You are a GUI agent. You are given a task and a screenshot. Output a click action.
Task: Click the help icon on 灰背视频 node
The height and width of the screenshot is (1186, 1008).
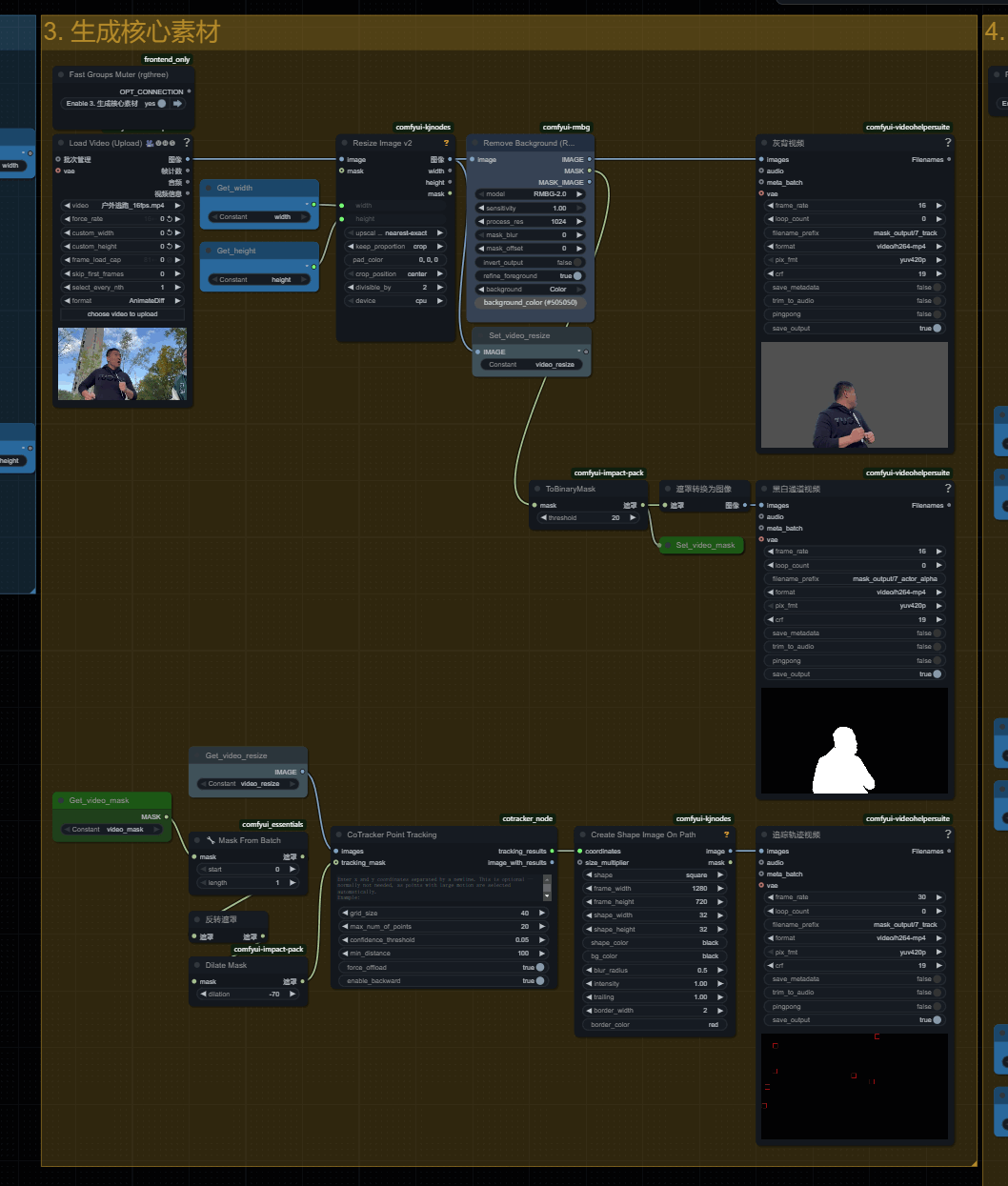pos(947,143)
